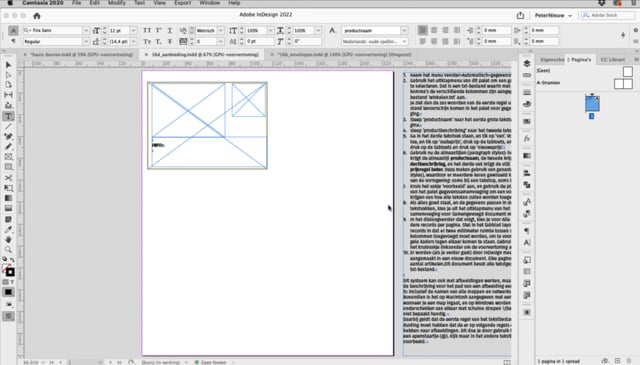The height and width of the screenshot is (365, 640).
Task: Switch to the Eigenschappen panel tab
Action: coord(551,60)
